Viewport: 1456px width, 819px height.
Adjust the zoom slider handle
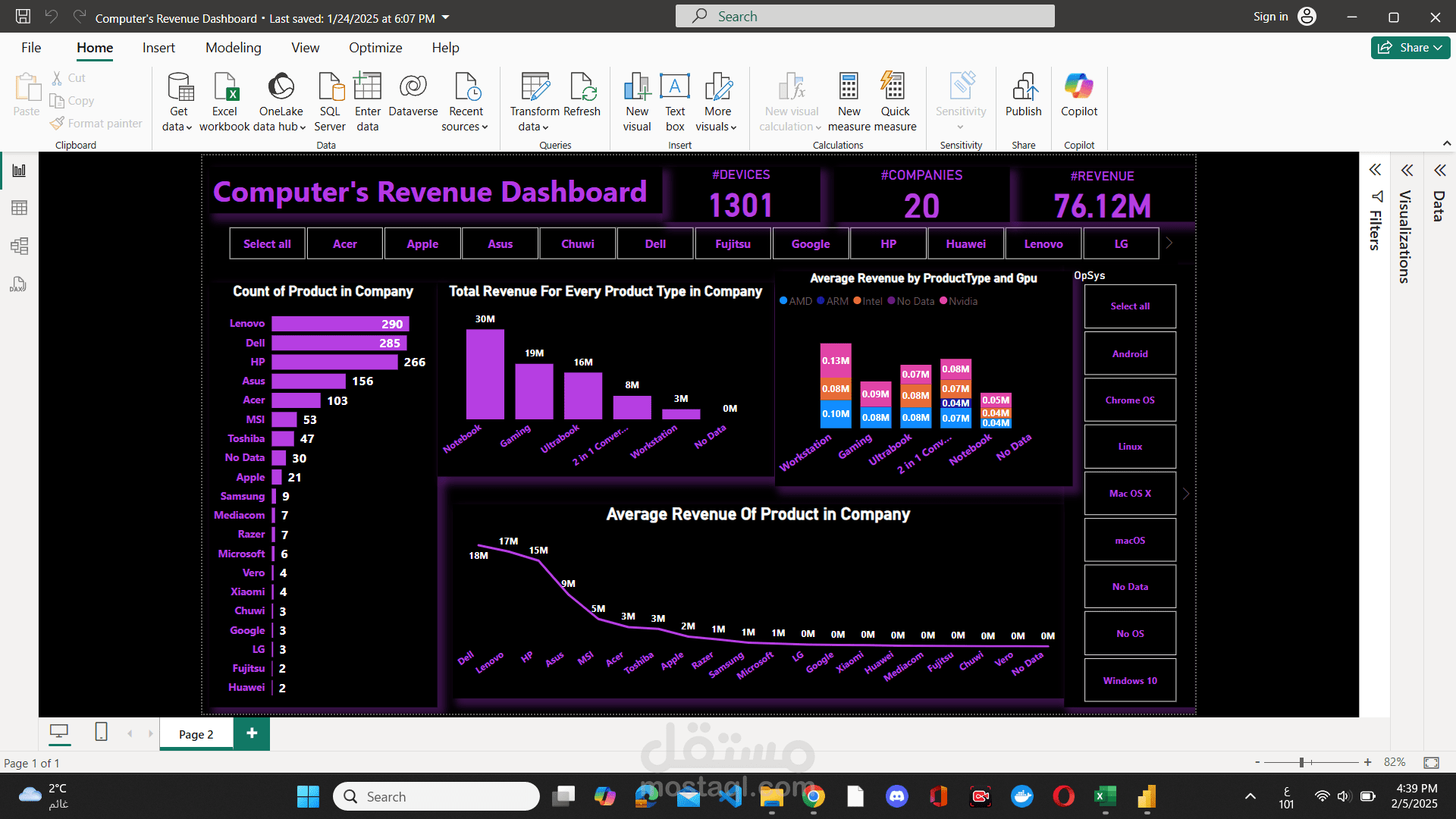1301,762
